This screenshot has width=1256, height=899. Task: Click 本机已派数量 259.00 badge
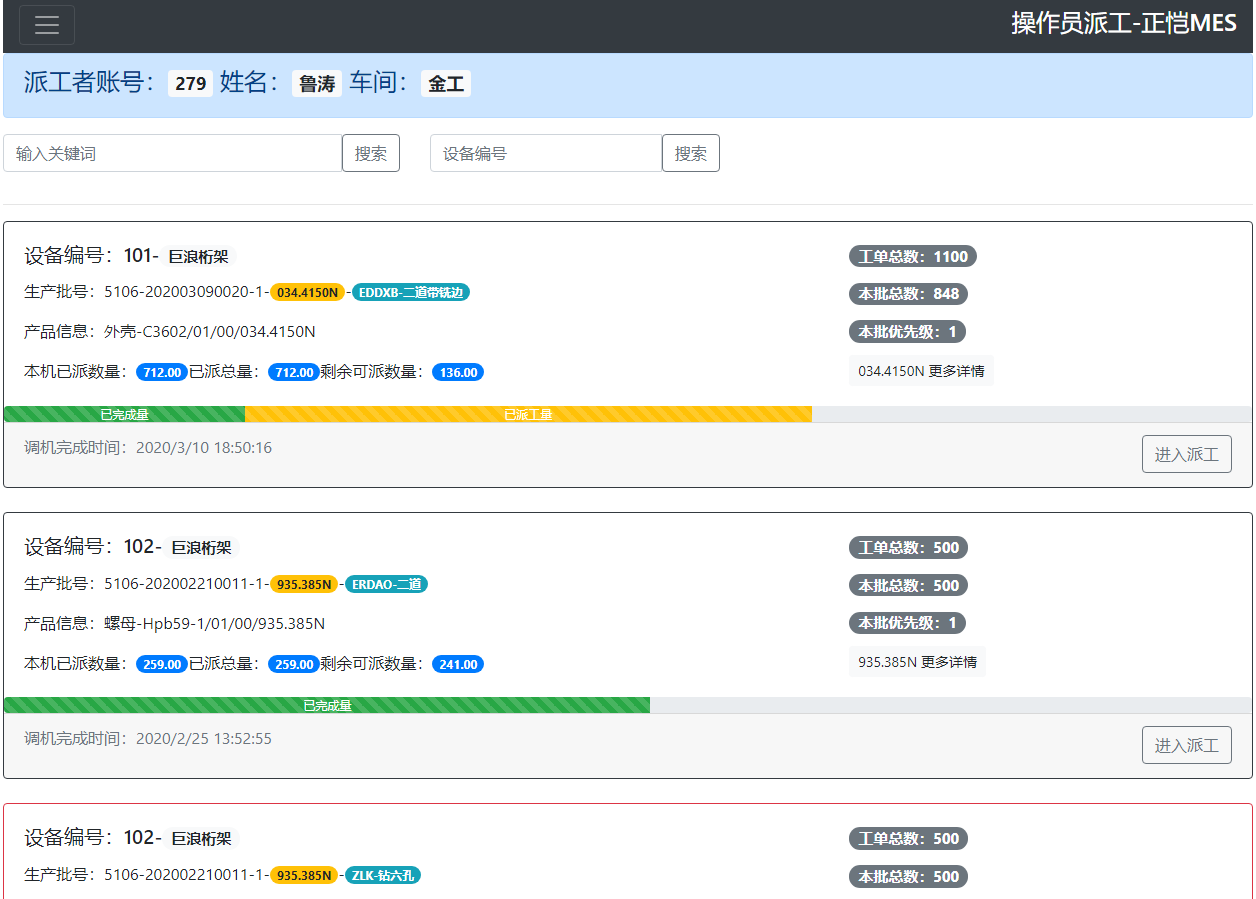[162, 664]
